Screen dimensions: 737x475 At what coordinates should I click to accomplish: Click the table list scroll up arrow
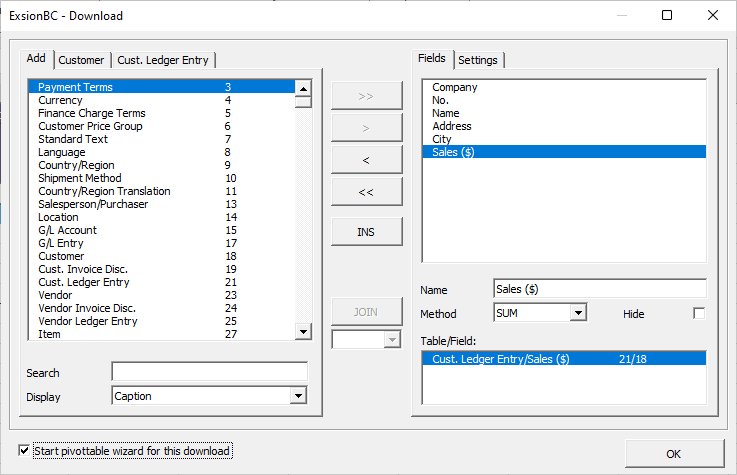point(303,88)
